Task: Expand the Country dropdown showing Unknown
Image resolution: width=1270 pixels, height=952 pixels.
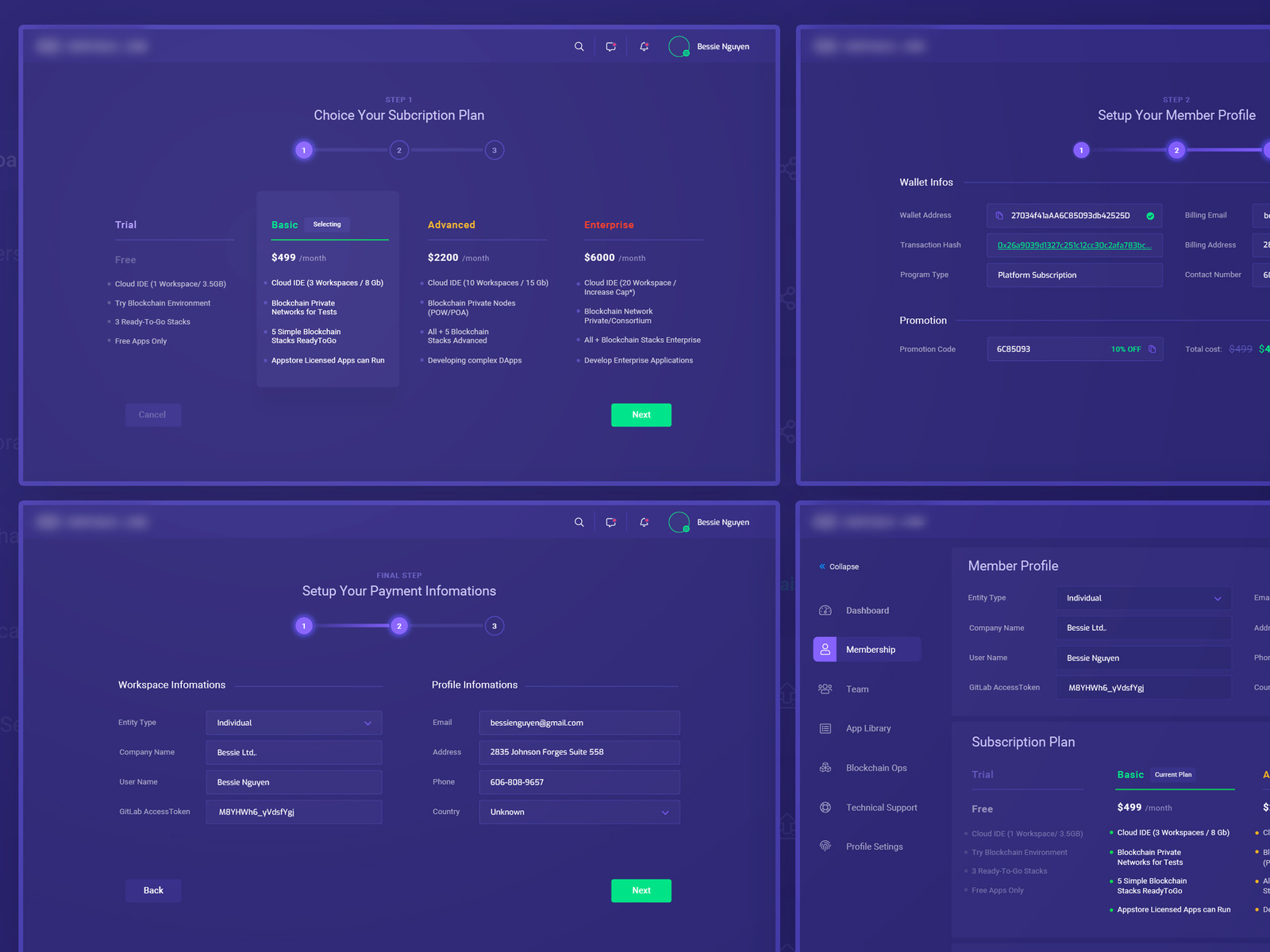Action: [579, 812]
